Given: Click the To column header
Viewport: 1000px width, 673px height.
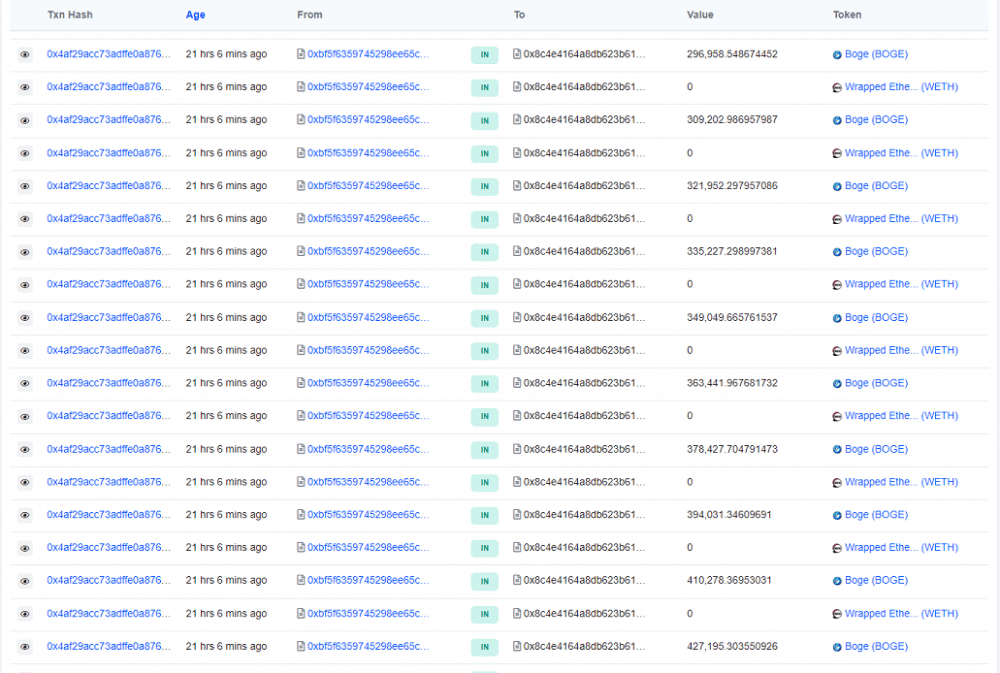Looking at the screenshot, I should (519, 15).
